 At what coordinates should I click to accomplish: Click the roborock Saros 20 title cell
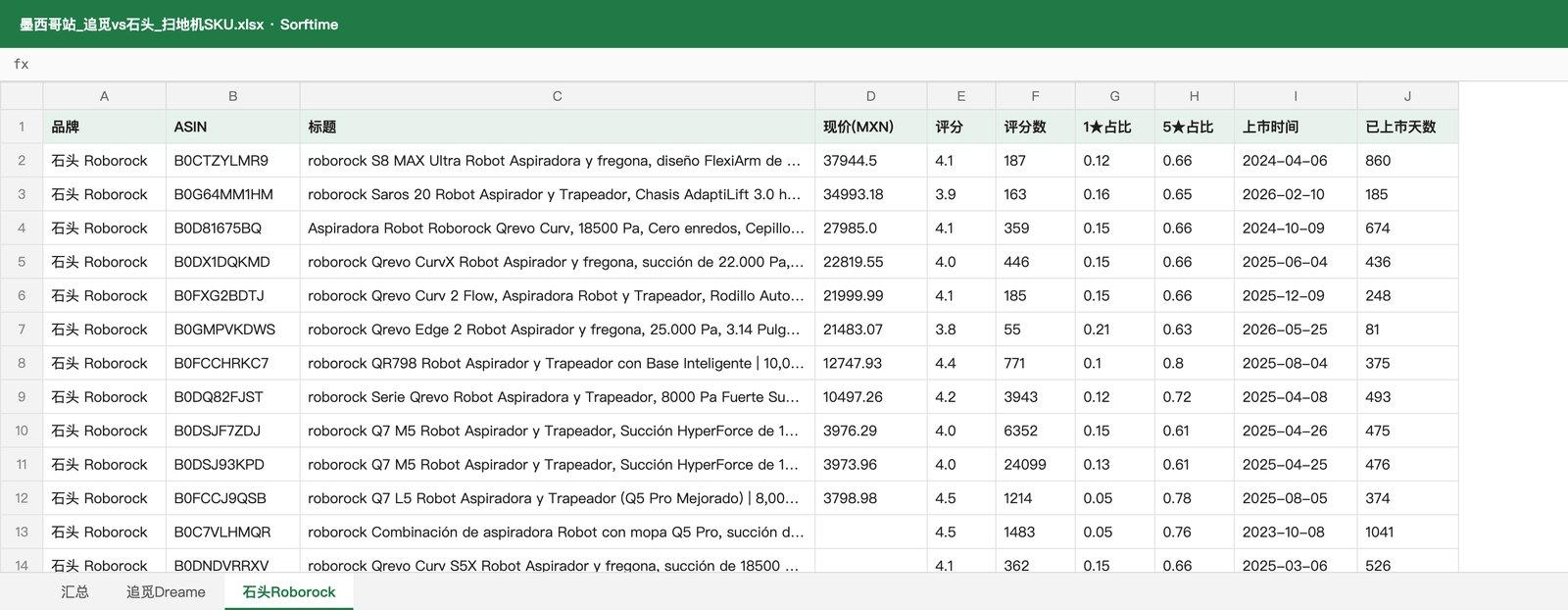(557, 194)
